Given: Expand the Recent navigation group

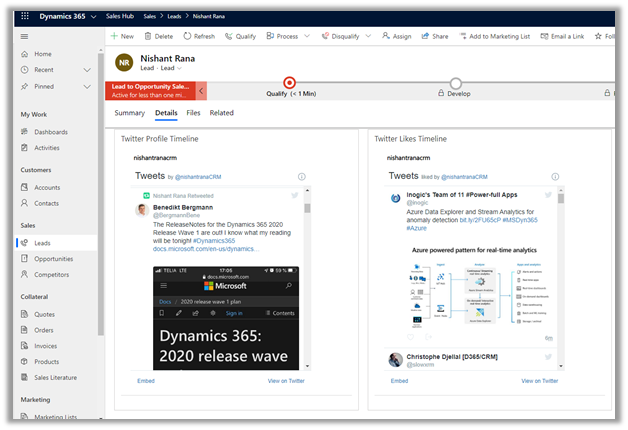Looking at the screenshot, I should tap(88, 71).
